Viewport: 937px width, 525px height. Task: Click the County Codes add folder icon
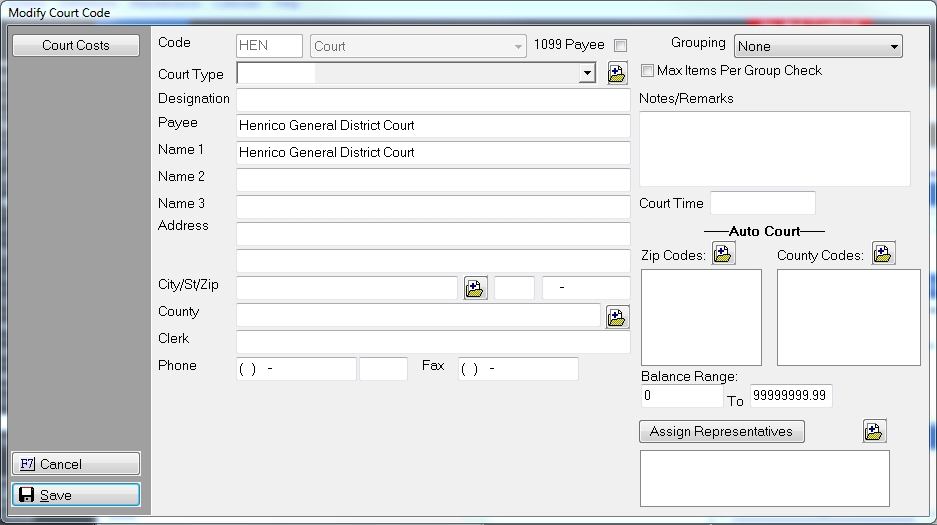pos(883,254)
